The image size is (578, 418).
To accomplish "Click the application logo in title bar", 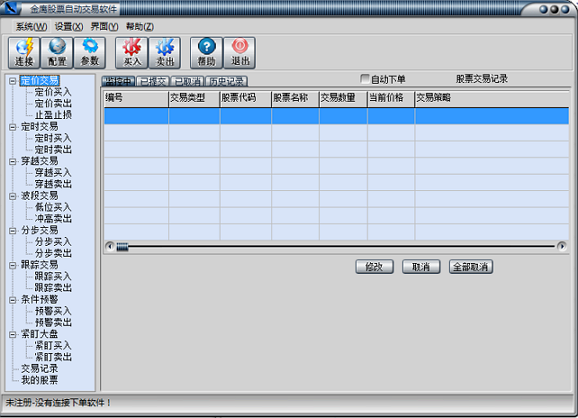I will pos(10,8).
